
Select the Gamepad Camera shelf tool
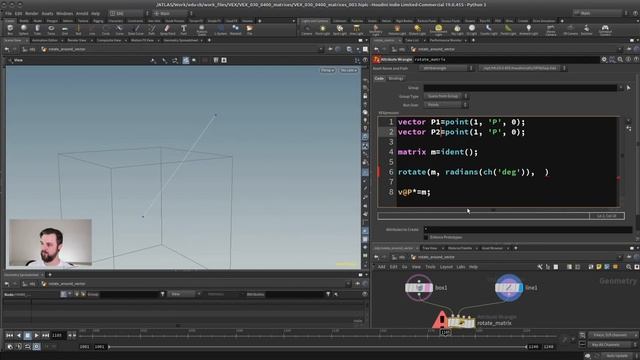point(605,29)
